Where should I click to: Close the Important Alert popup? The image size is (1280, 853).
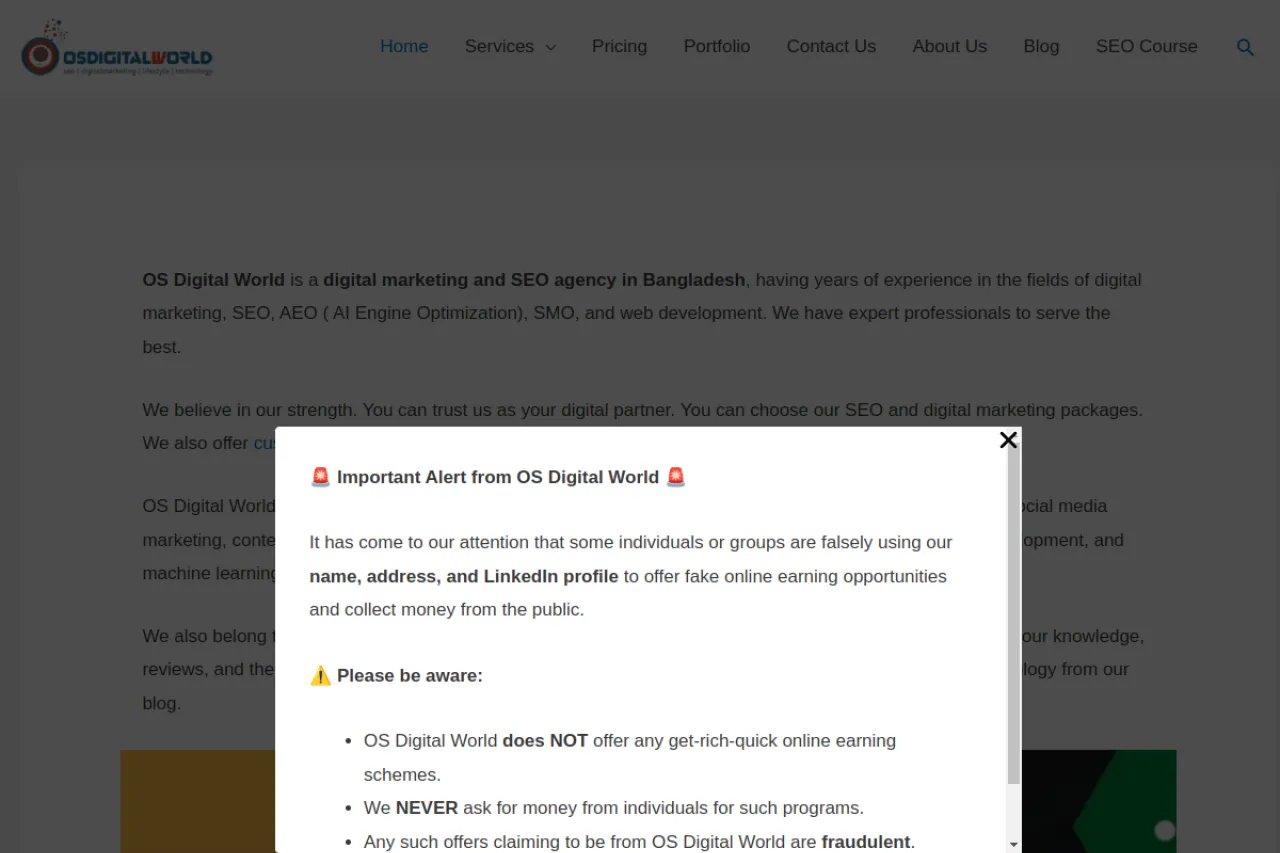1008,440
